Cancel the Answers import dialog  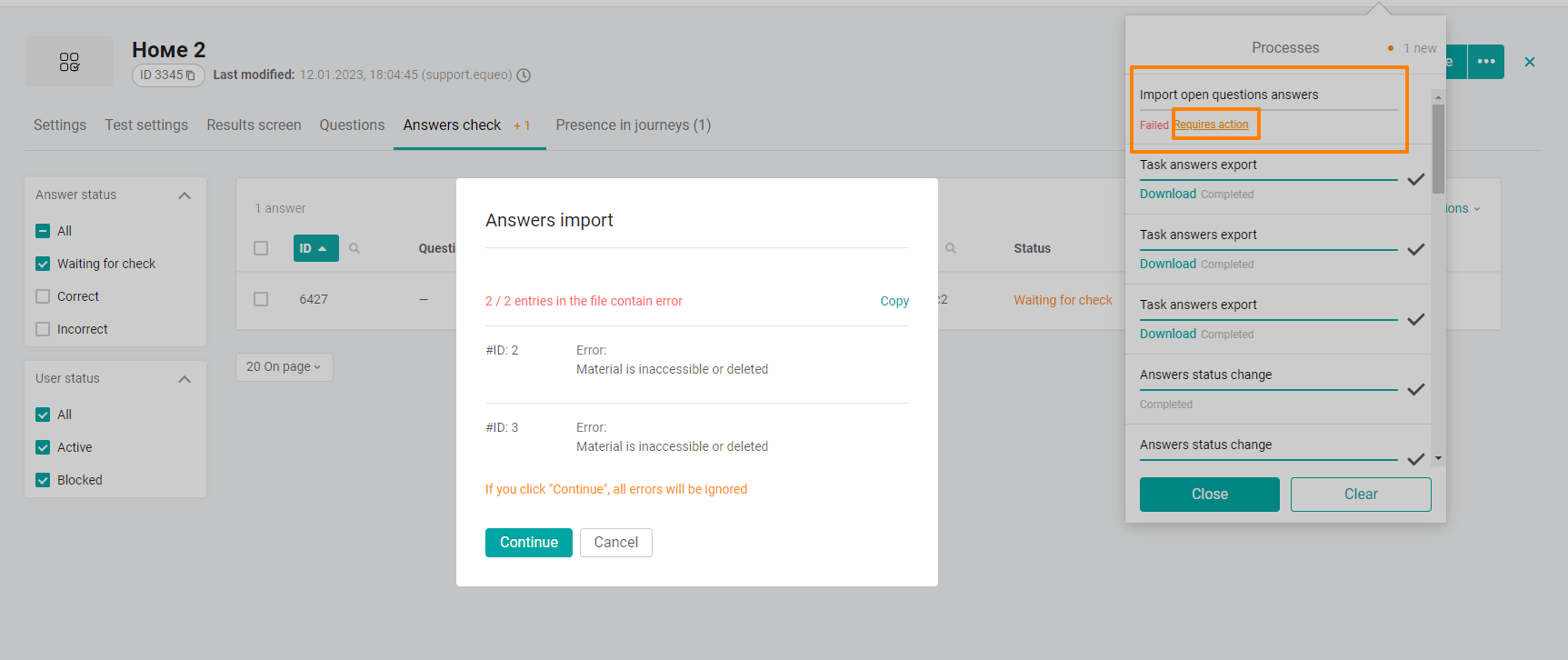pyautogui.click(x=616, y=543)
